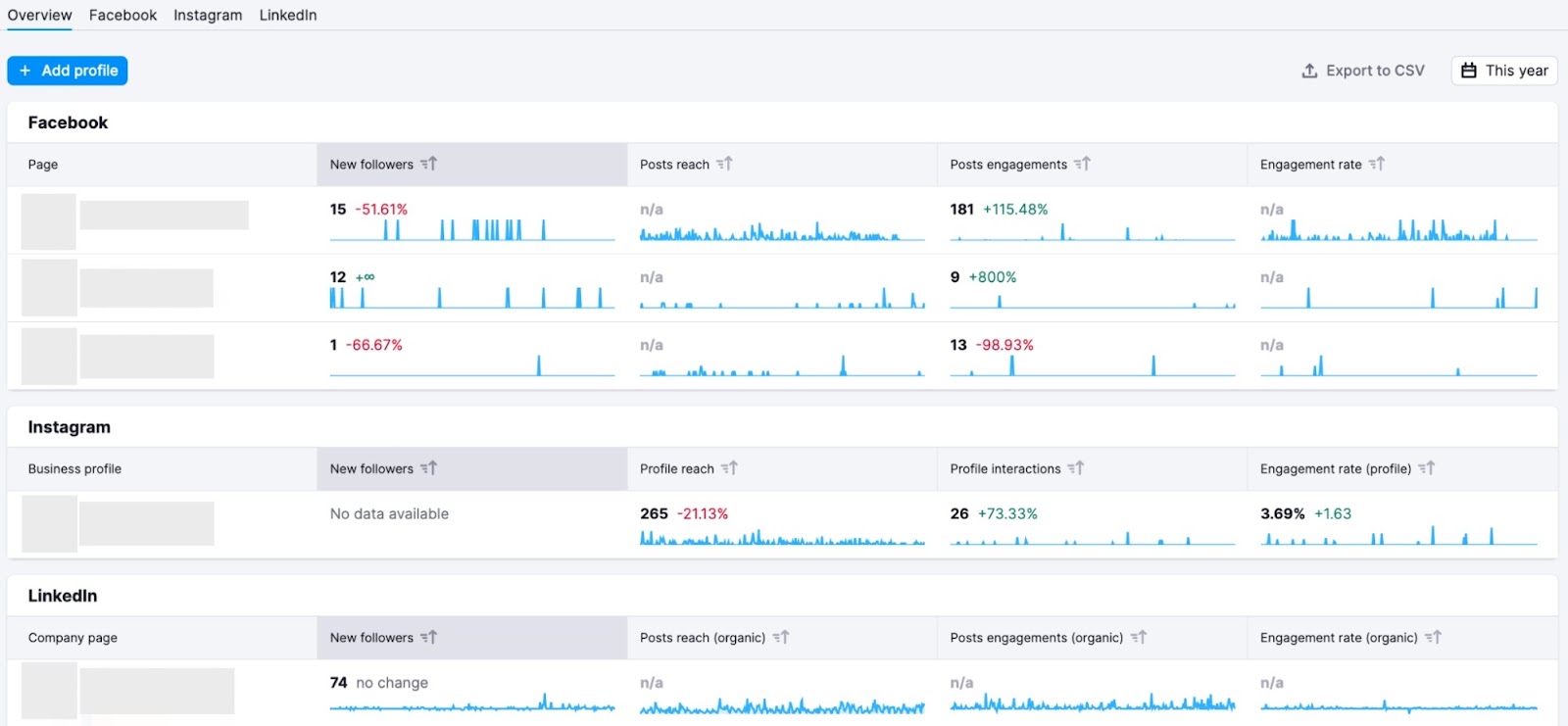The image size is (1568, 726).
Task: Open the Instagram business profile thumbnail
Action: click(49, 524)
